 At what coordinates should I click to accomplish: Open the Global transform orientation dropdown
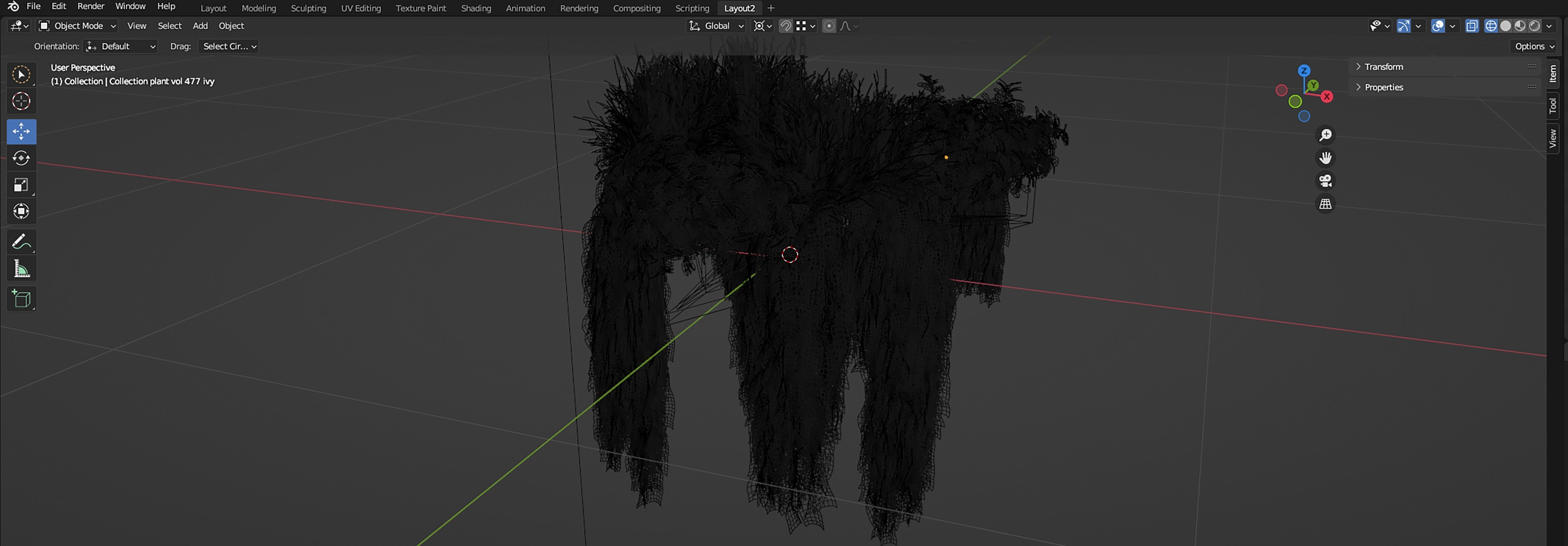[716, 26]
